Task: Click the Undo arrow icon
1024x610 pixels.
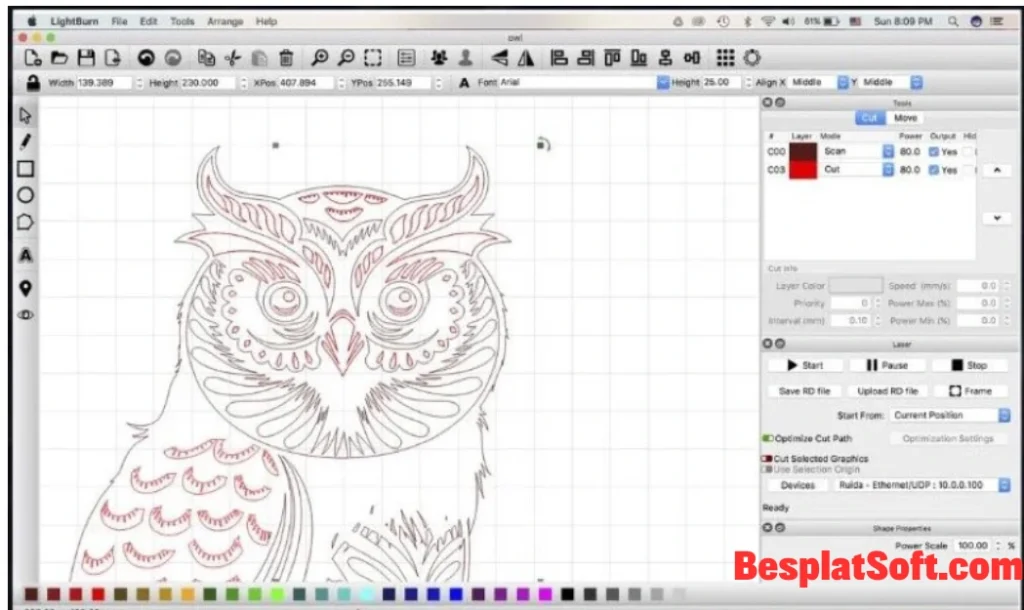Action: [146, 57]
